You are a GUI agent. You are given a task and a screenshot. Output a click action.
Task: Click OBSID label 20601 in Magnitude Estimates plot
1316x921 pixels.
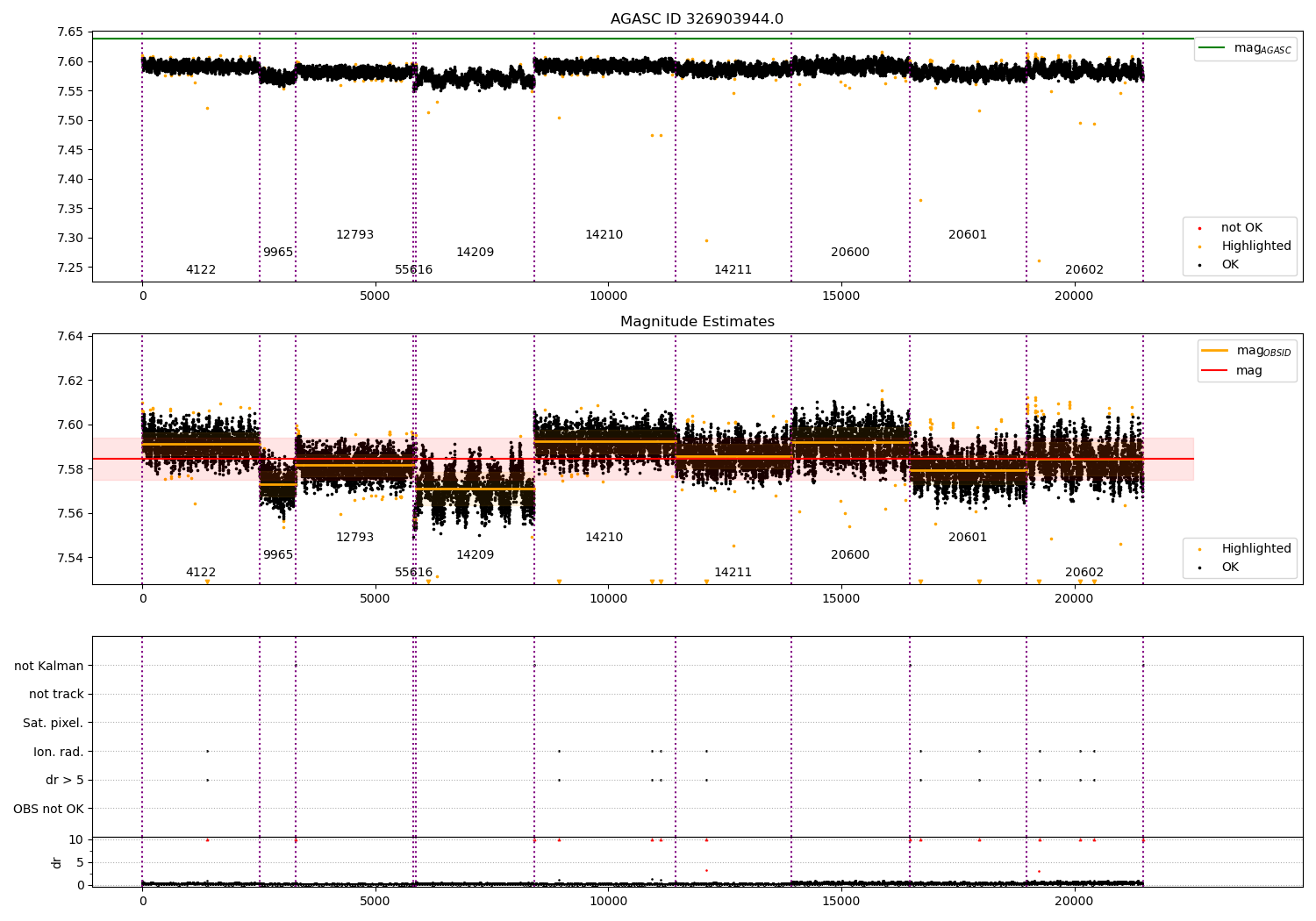click(968, 538)
